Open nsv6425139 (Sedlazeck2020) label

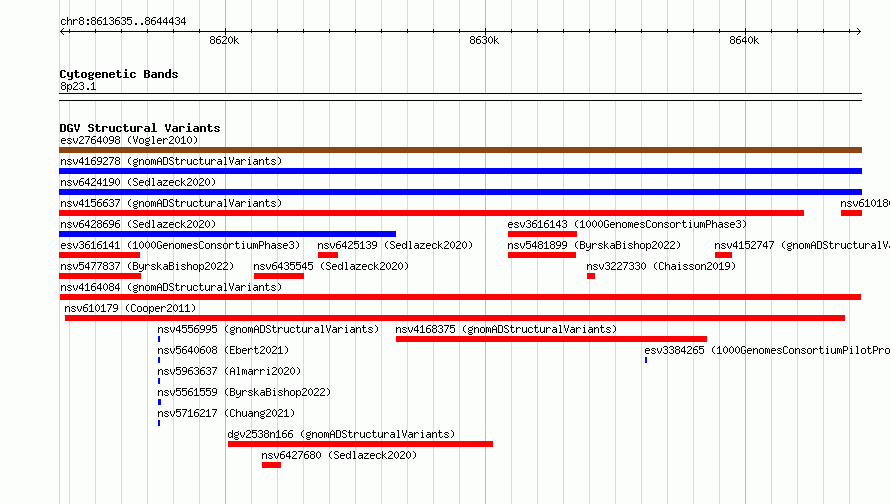click(x=395, y=245)
